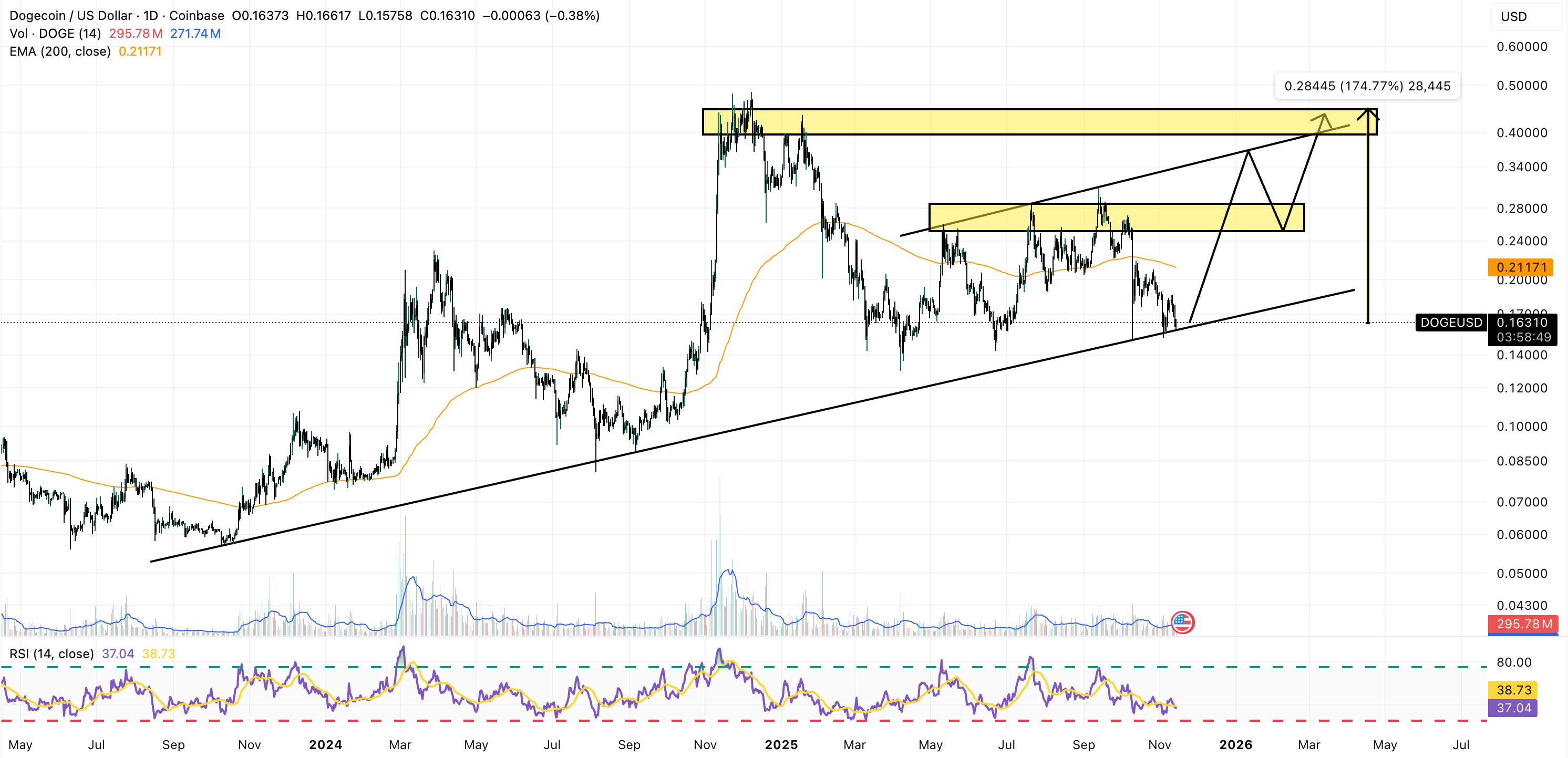
Task: Click the RSI (14, close) indicator legend
Action: tap(51, 653)
